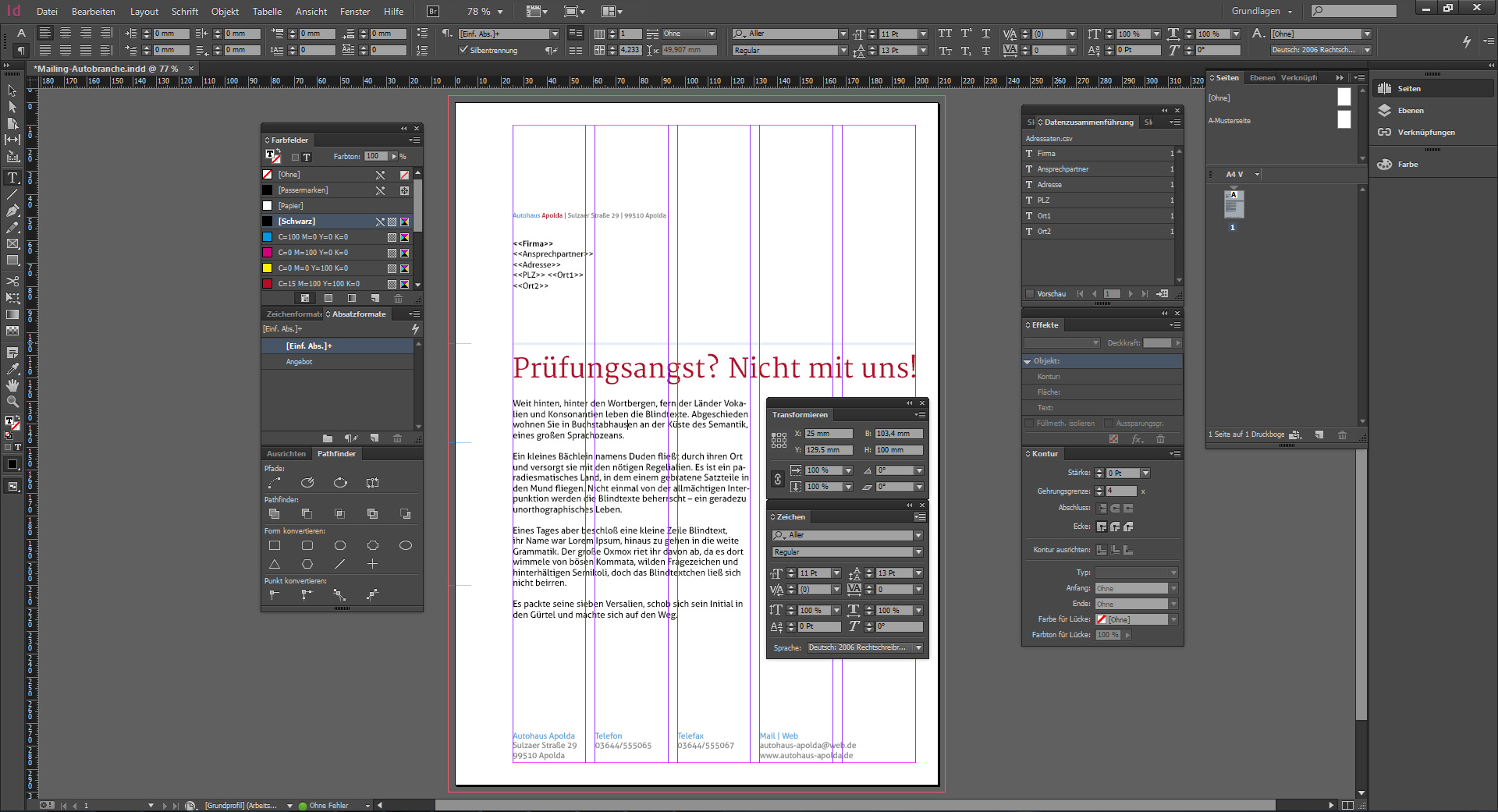Collapse the Objekt section in Effekte
The image size is (1498, 812).
(x=1028, y=362)
